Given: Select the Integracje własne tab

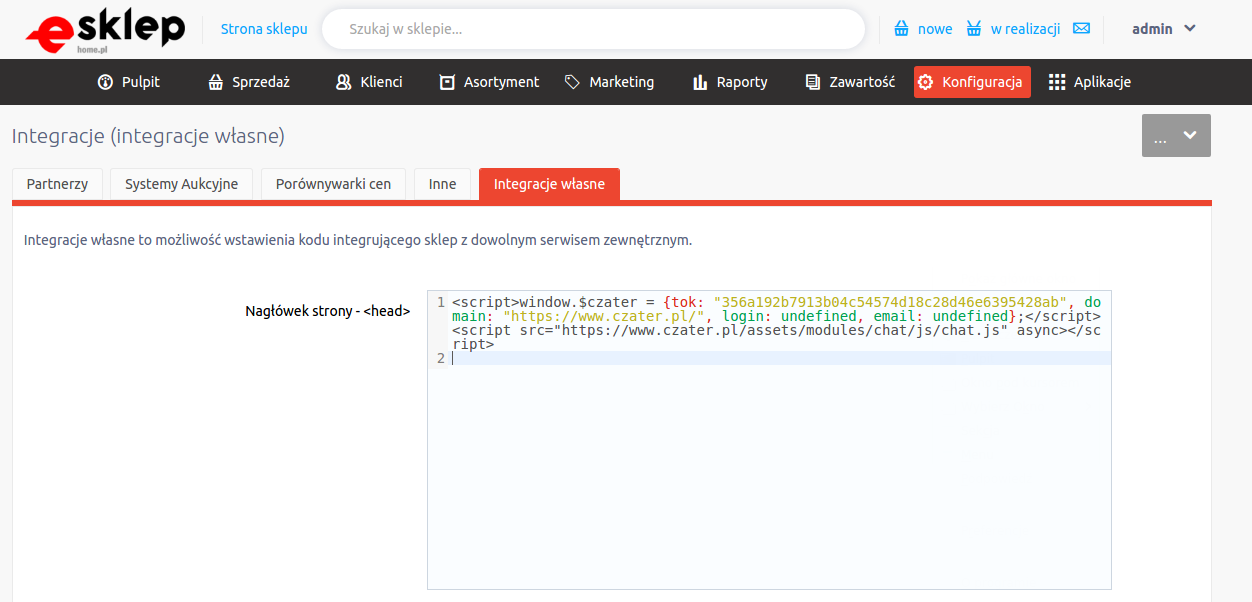Looking at the screenshot, I should (x=549, y=184).
